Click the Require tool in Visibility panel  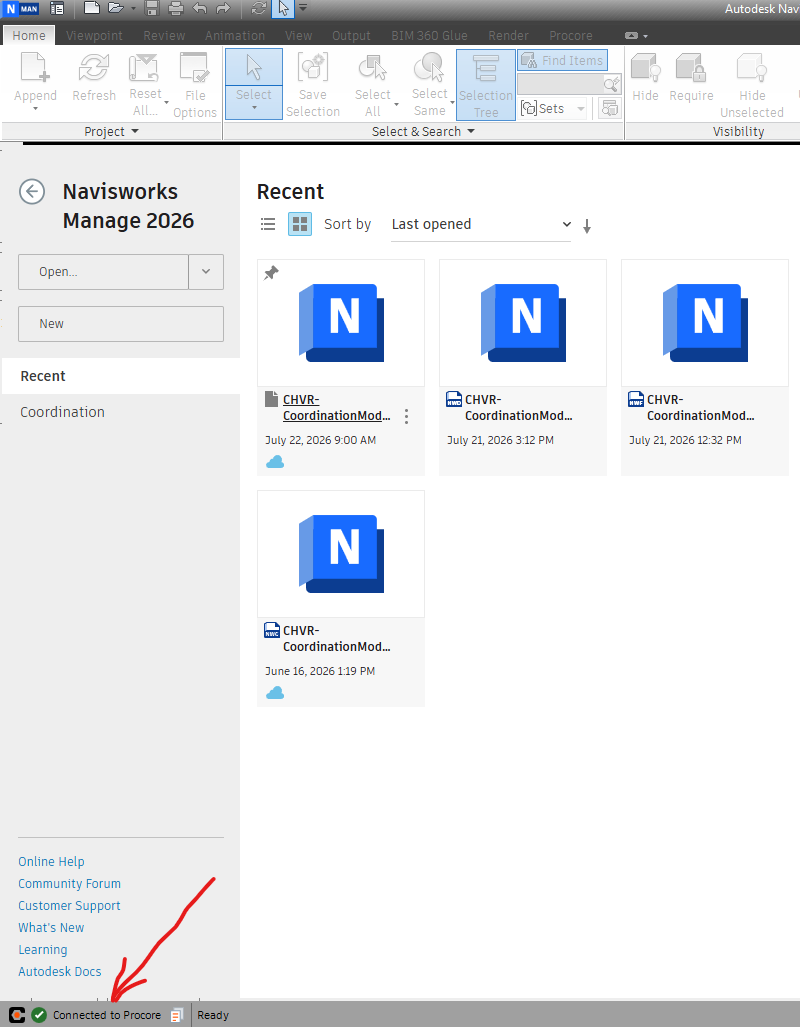pyautogui.click(x=691, y=78)
